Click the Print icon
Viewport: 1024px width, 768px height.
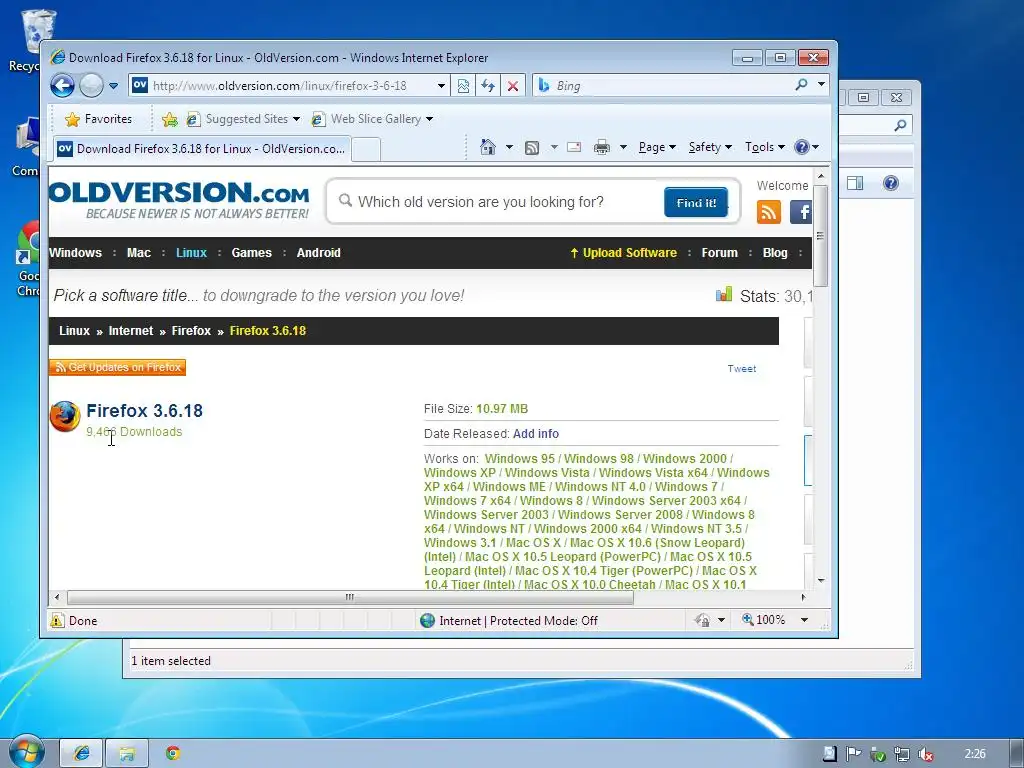601,148
